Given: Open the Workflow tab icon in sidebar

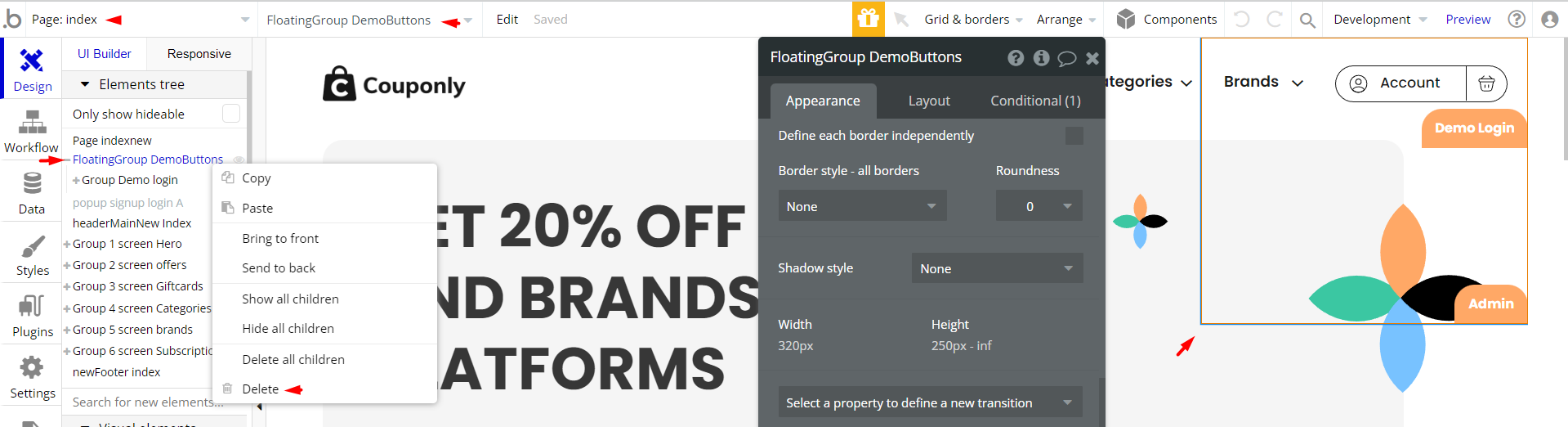Looking at the screenshot, I should click(32, 122).
